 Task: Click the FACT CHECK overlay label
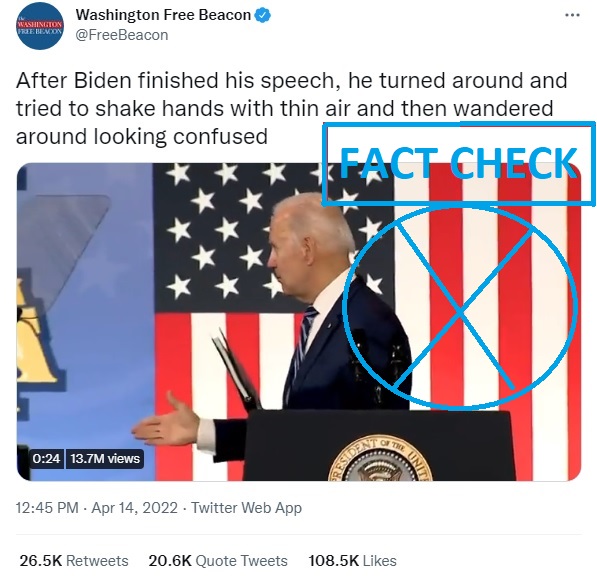pos(458,164)
